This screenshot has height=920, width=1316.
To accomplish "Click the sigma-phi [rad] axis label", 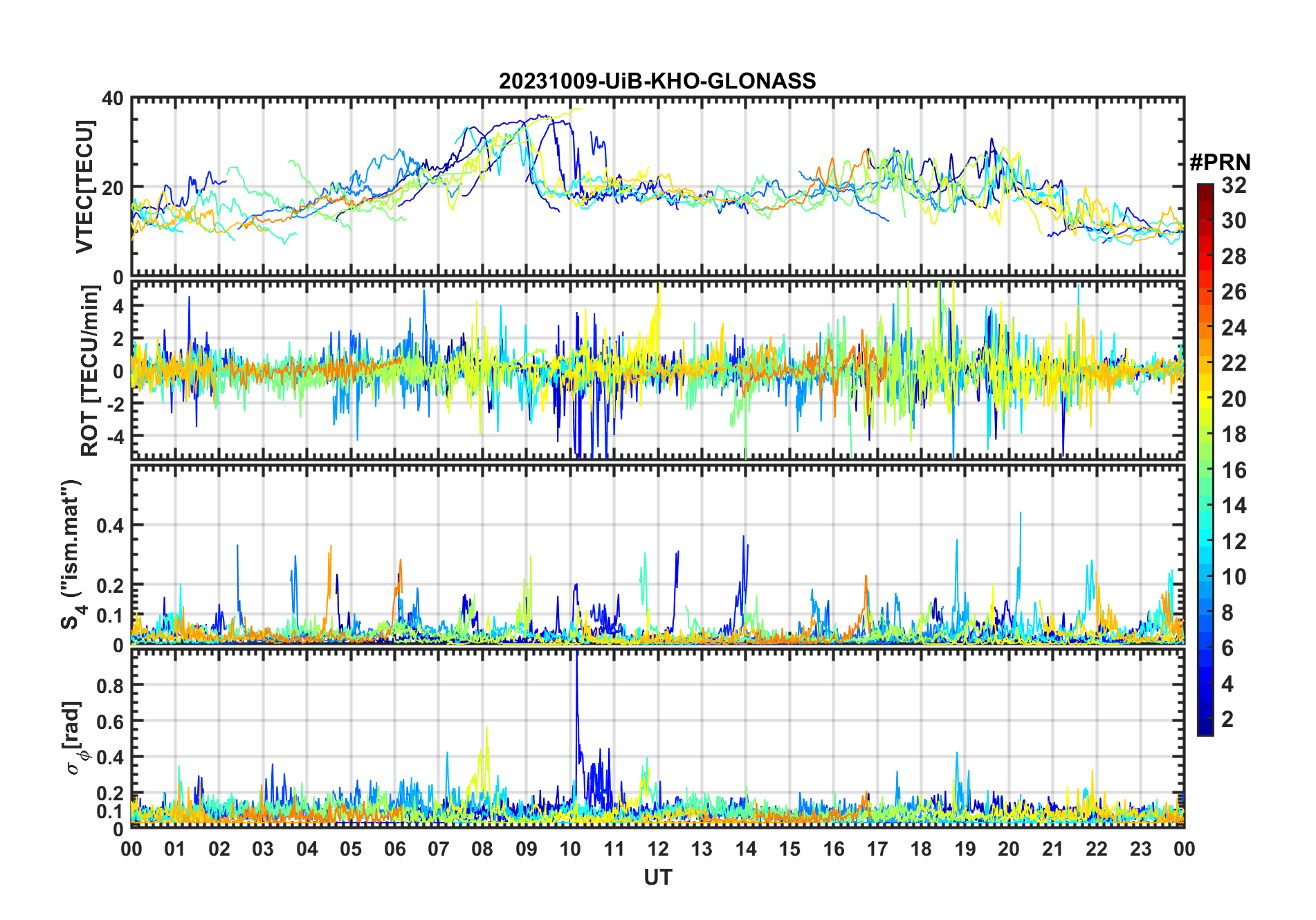I will pyautogui.click(x=76, y=737).
